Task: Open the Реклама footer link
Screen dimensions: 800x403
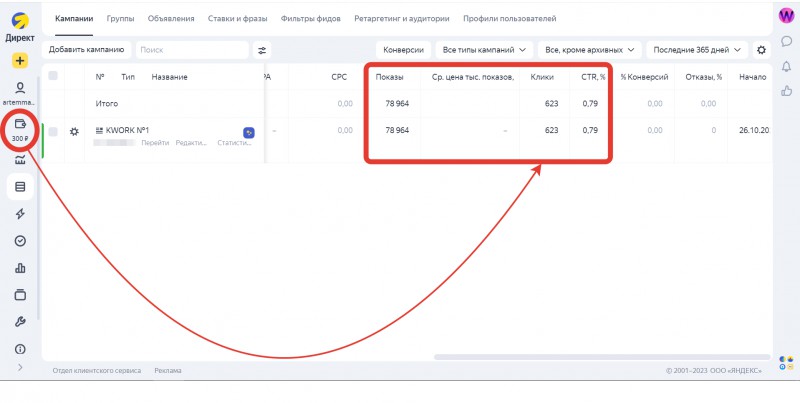Action: 168,370
